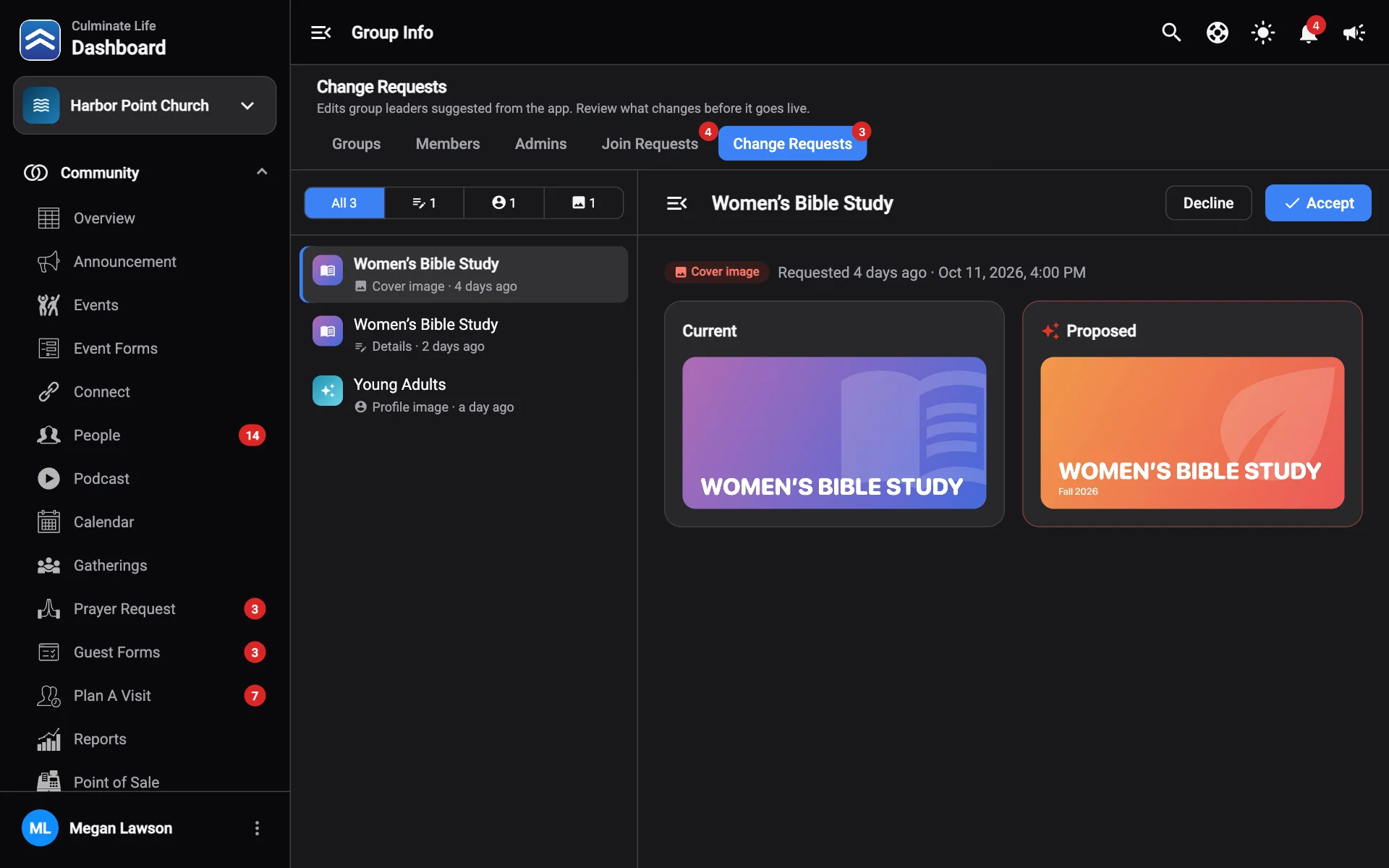Screen dimensions: 1389x868
Task: Click the ML user avatar
Action: click(x=40, y=828)
